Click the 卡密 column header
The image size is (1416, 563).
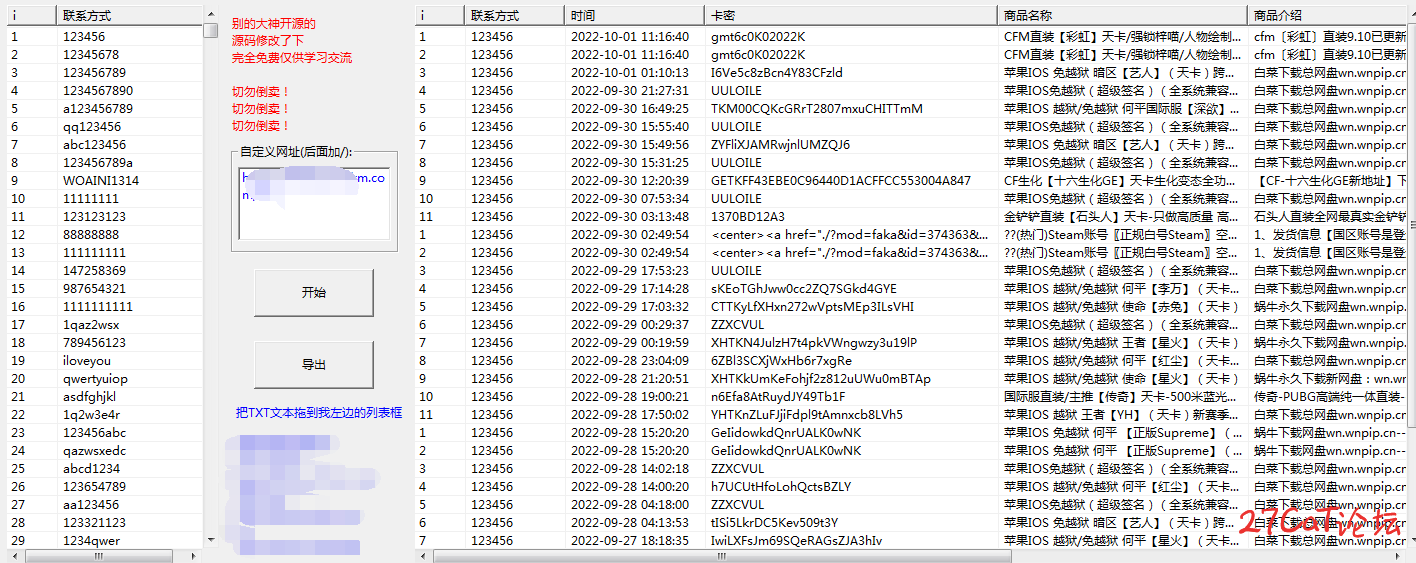click(x=850, y=16)
